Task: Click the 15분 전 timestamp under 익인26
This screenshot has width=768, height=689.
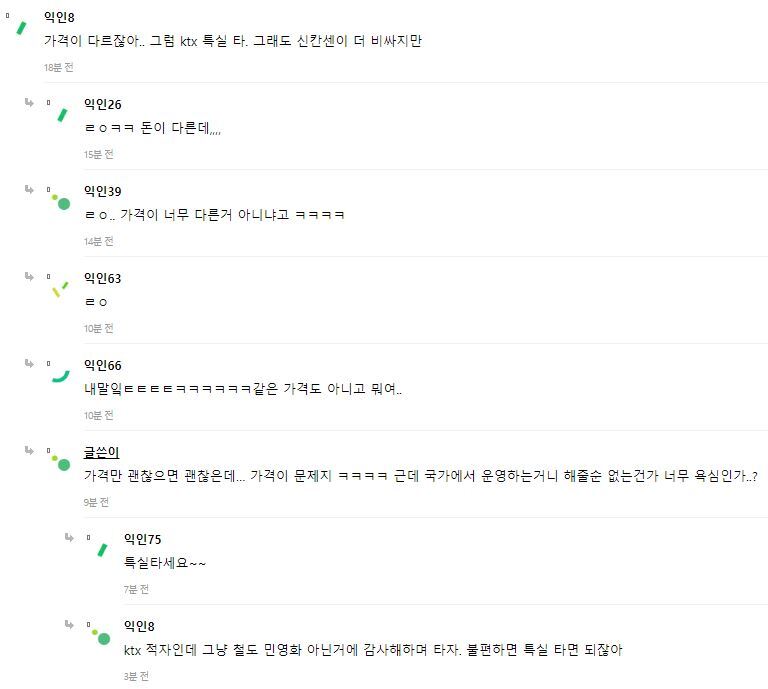Action: [x=98, y=154]
